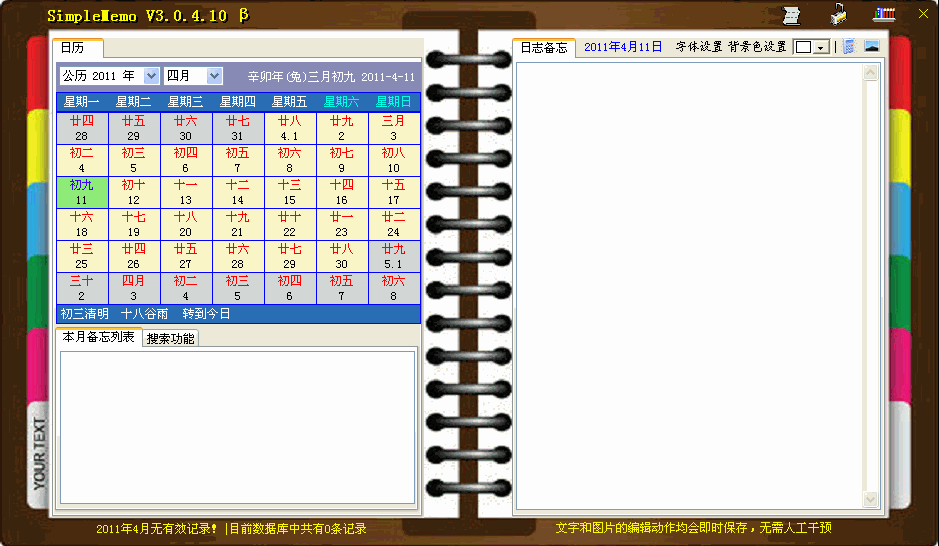Open the background color dropdown arrow
Viewport: 939px width, 546px height.
pyautogui.click(x=821, y=47)
